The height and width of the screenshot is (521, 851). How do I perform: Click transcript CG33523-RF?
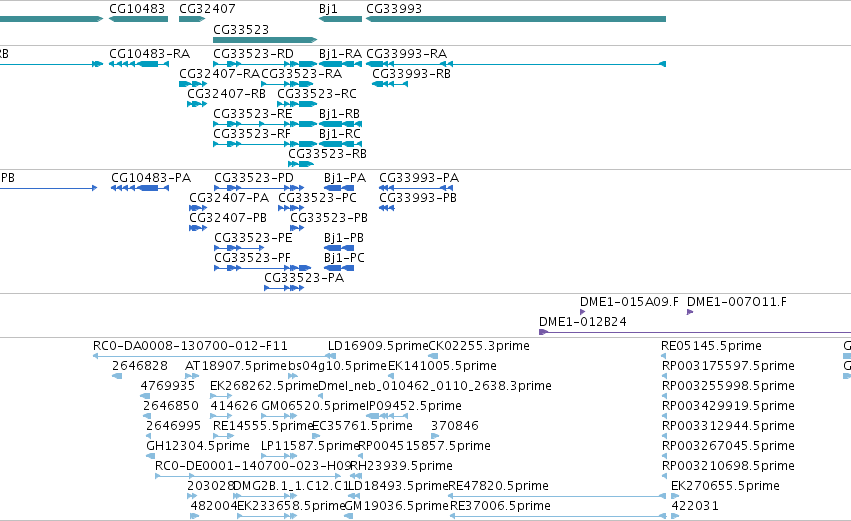[x=265, y=144]
